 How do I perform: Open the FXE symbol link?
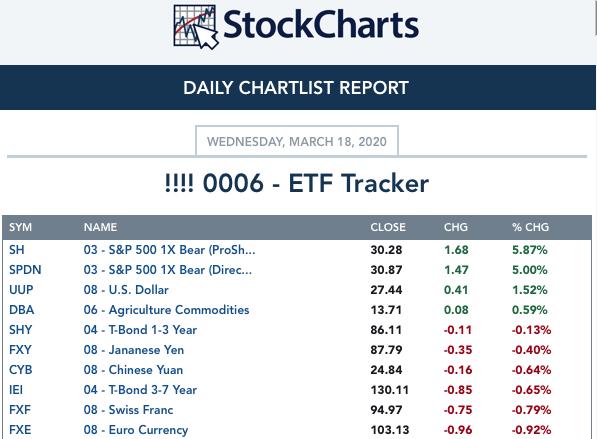tap(20, 430)
